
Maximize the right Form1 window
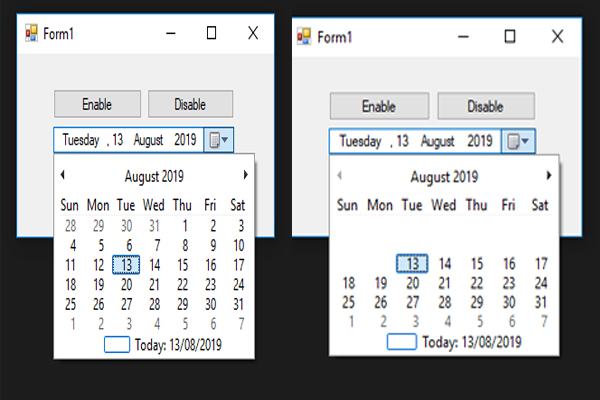tap(510, 36)
